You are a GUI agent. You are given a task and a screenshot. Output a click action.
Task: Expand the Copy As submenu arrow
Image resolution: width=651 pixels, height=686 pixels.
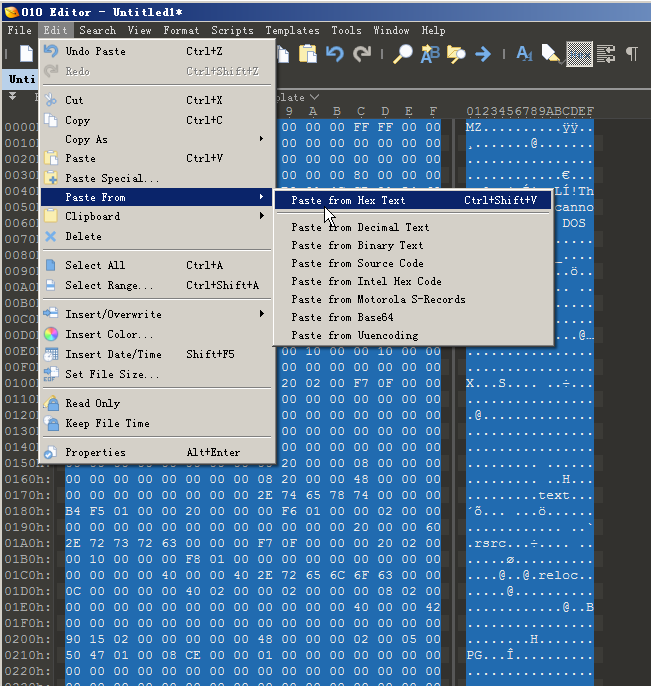pos(262,139)
